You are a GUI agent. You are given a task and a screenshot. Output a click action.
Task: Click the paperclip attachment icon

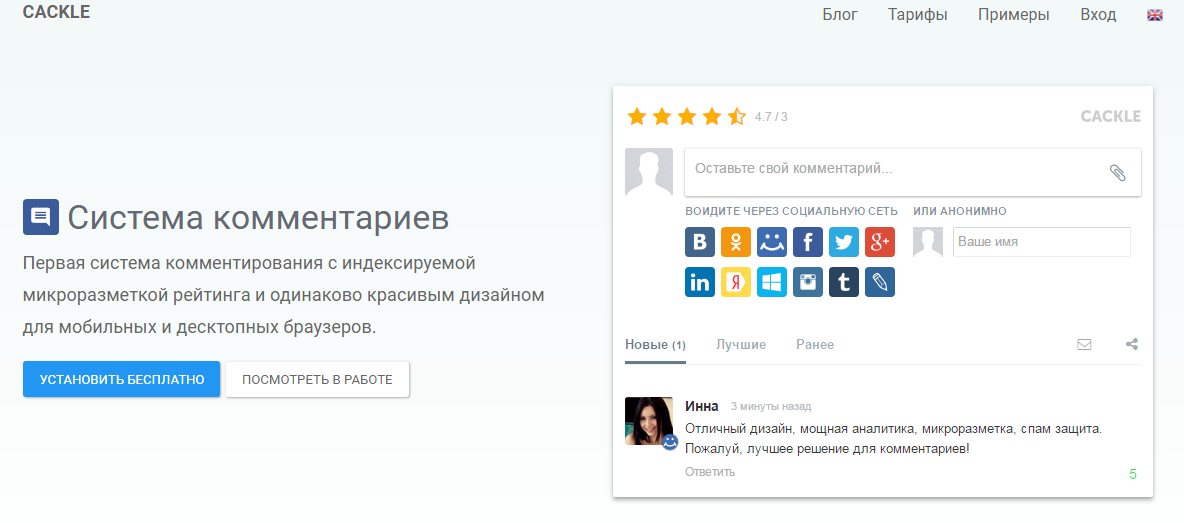click(x=1118, y=172)
